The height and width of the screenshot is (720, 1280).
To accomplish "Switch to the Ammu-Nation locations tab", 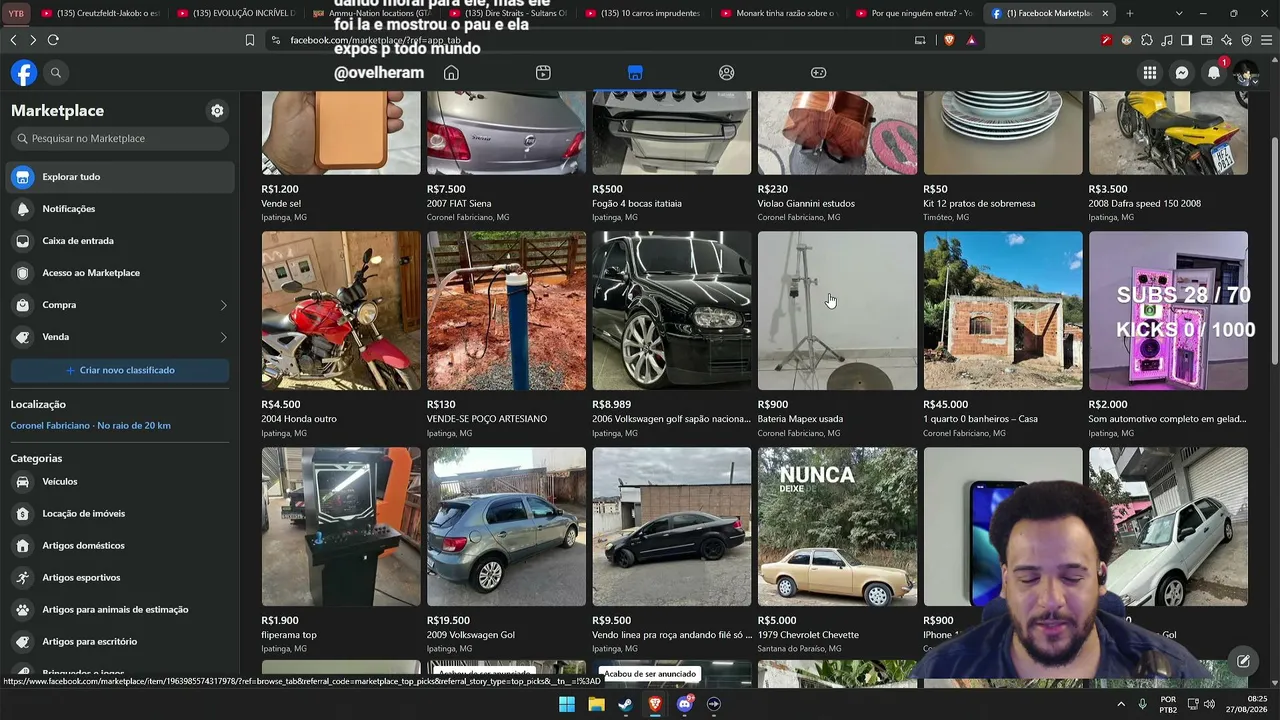I will tap(372, 13).
